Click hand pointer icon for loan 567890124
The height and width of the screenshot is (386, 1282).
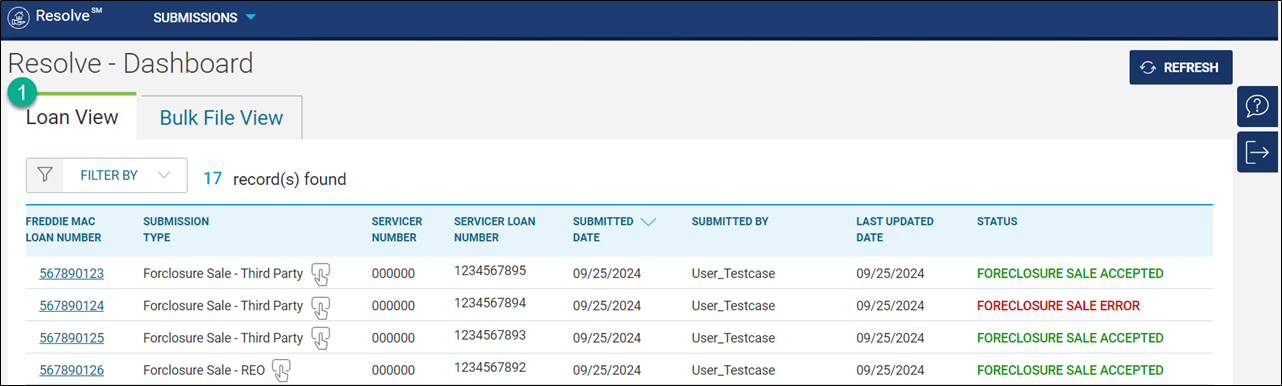[x=321, y=306]
